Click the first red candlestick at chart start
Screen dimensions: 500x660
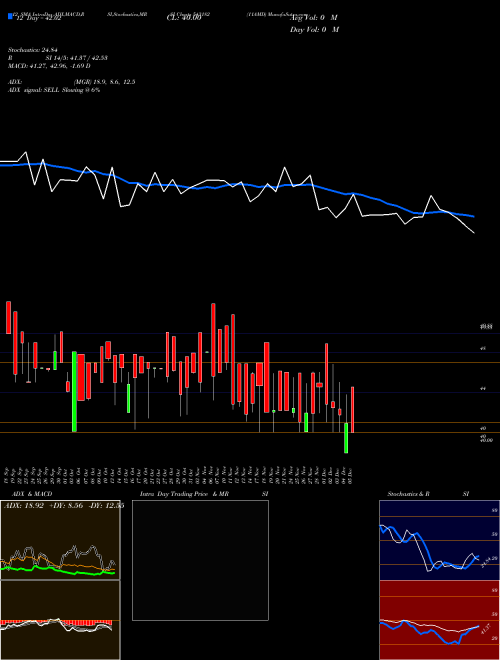(x=8, y=317)
